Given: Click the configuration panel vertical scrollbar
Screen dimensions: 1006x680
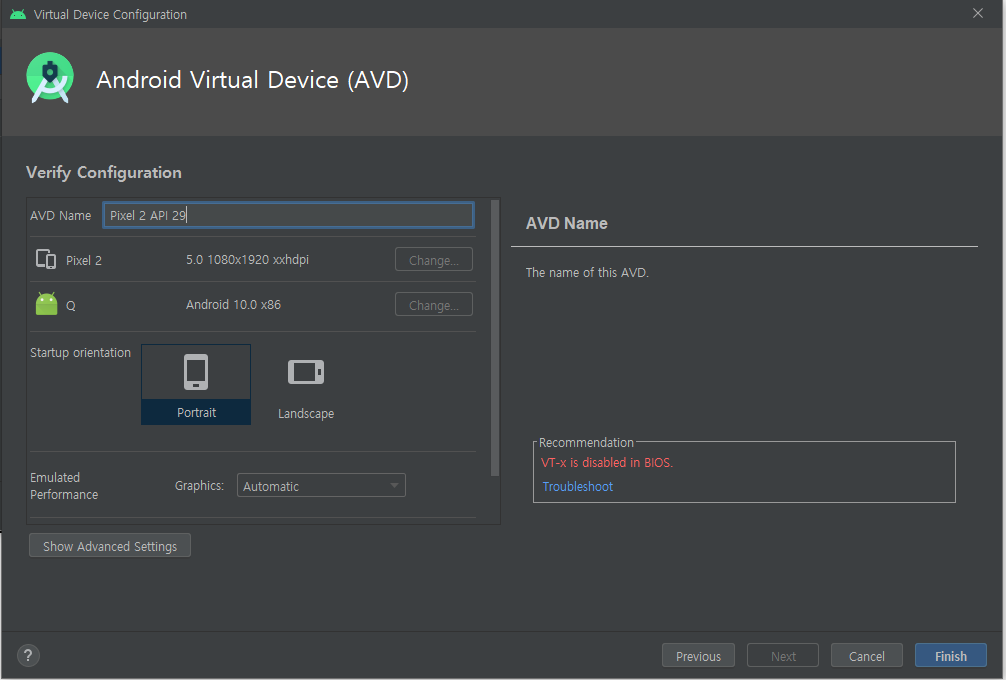Looking at the screenshot, I should click(495, 338).
